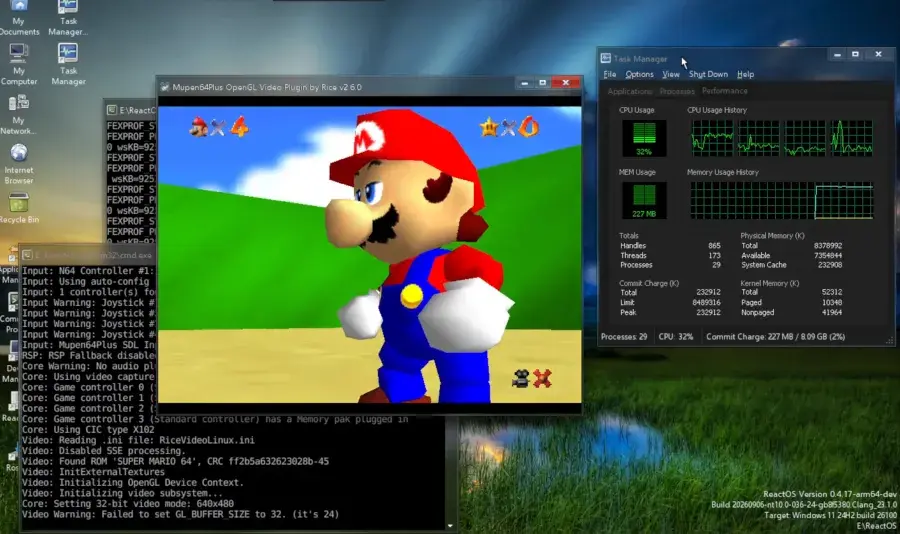
Task: Open the Recycle Bin desktop icon
Action: pos(18,208)
